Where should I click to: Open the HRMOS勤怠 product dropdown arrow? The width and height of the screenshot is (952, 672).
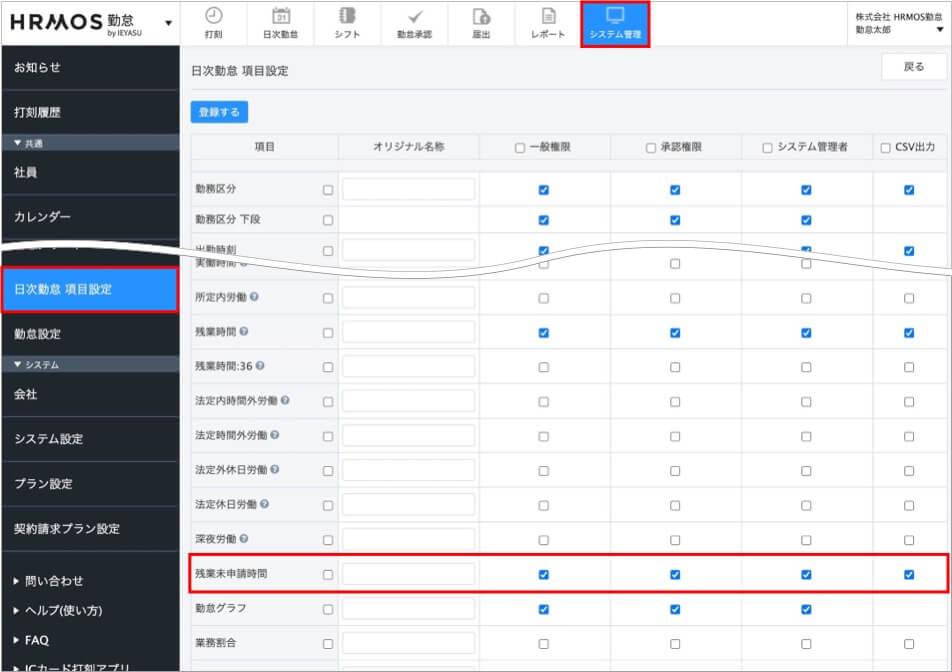coord(167,23)
